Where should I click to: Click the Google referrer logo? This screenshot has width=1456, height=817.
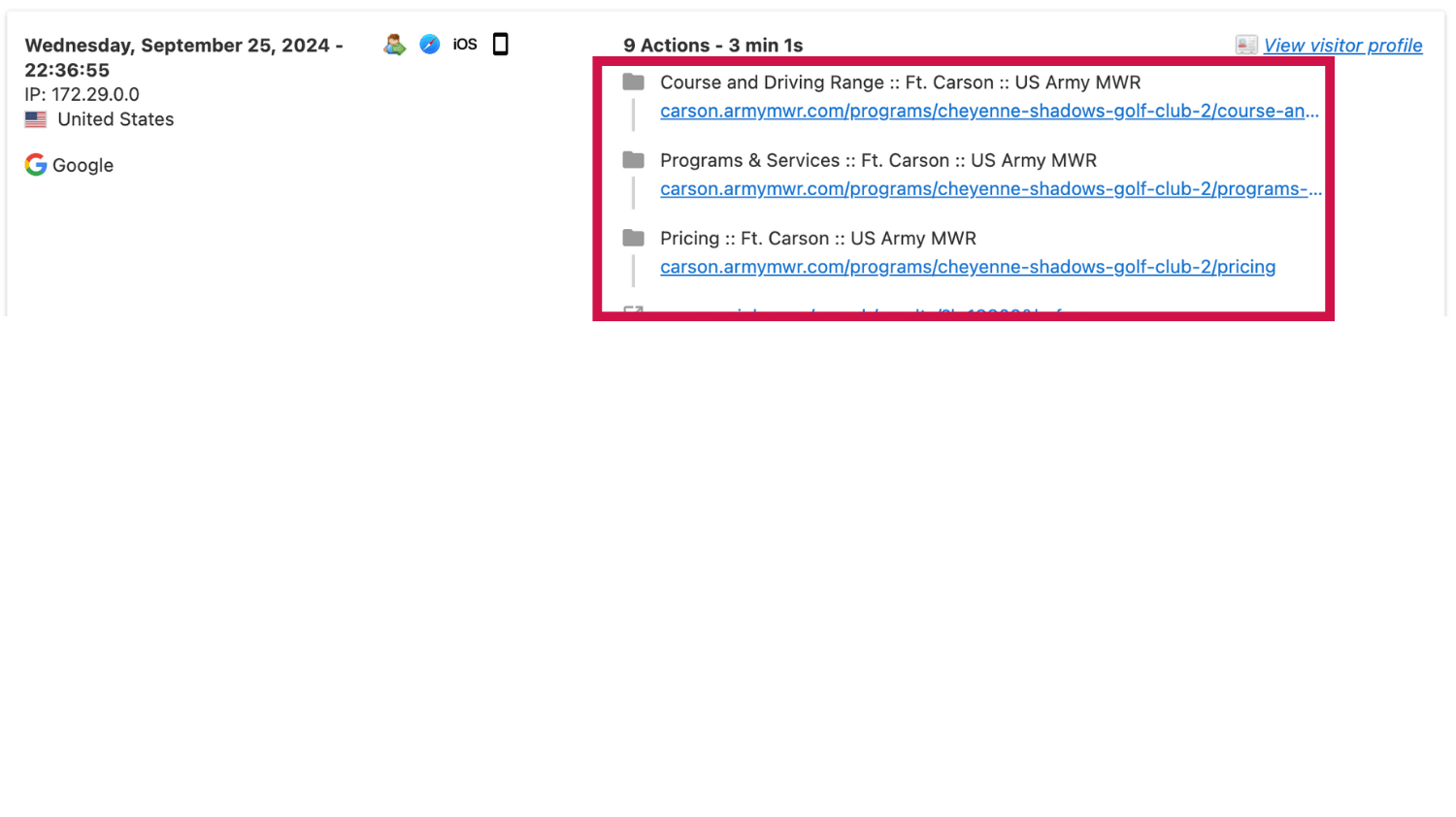click(36, 165)
